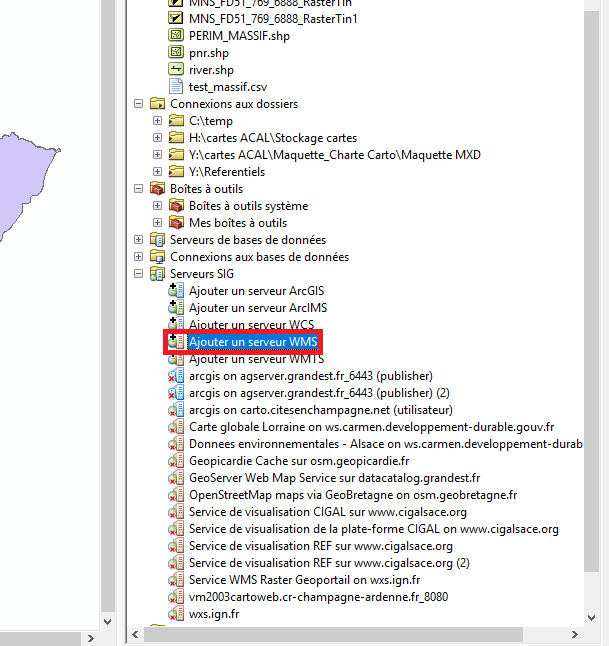The width and height of the screenshot is (609, 646).
Task: Click the GeoServer Web Map Service icon
Action: tap(176, 477)
